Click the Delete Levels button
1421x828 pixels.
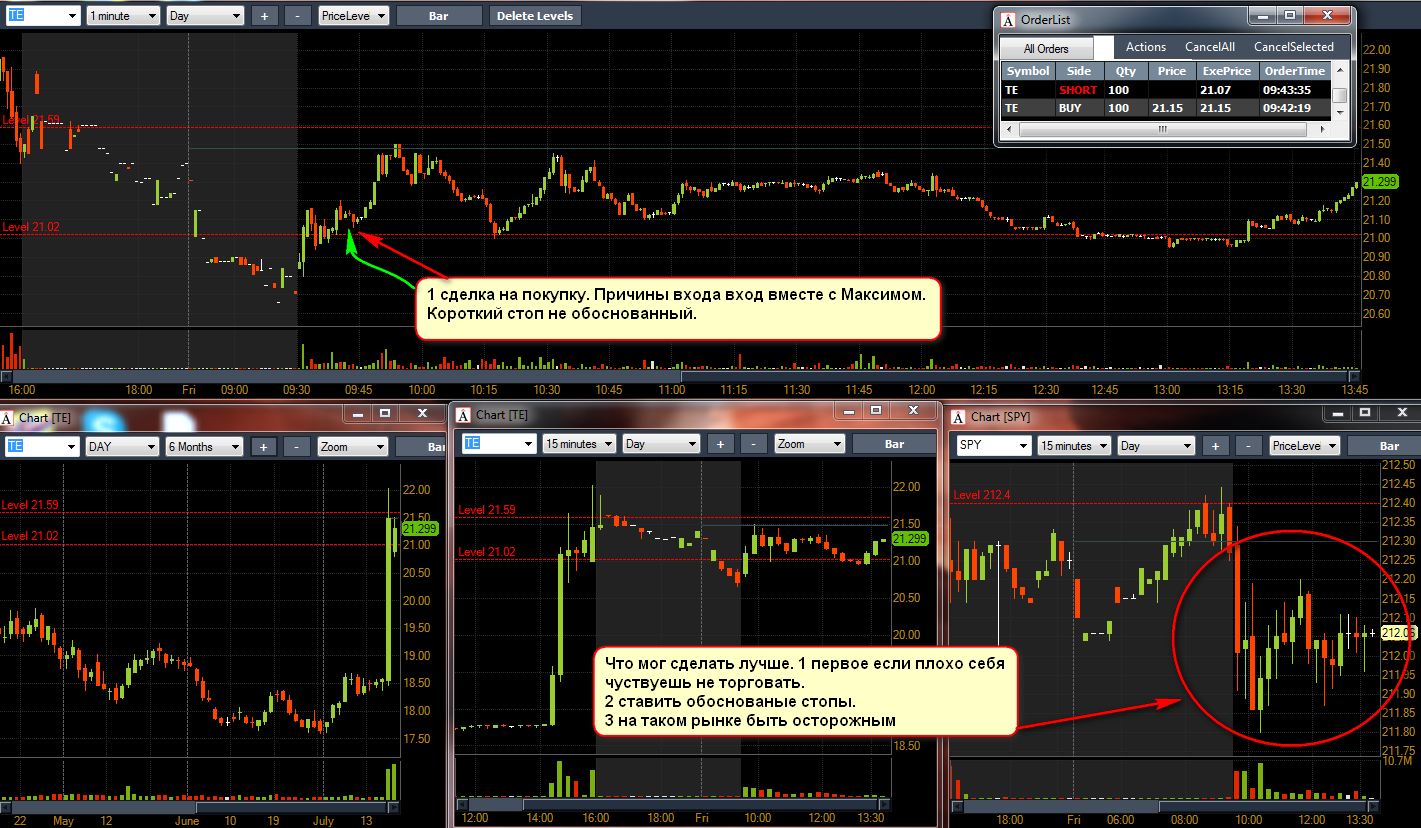(x=535, y=16)
